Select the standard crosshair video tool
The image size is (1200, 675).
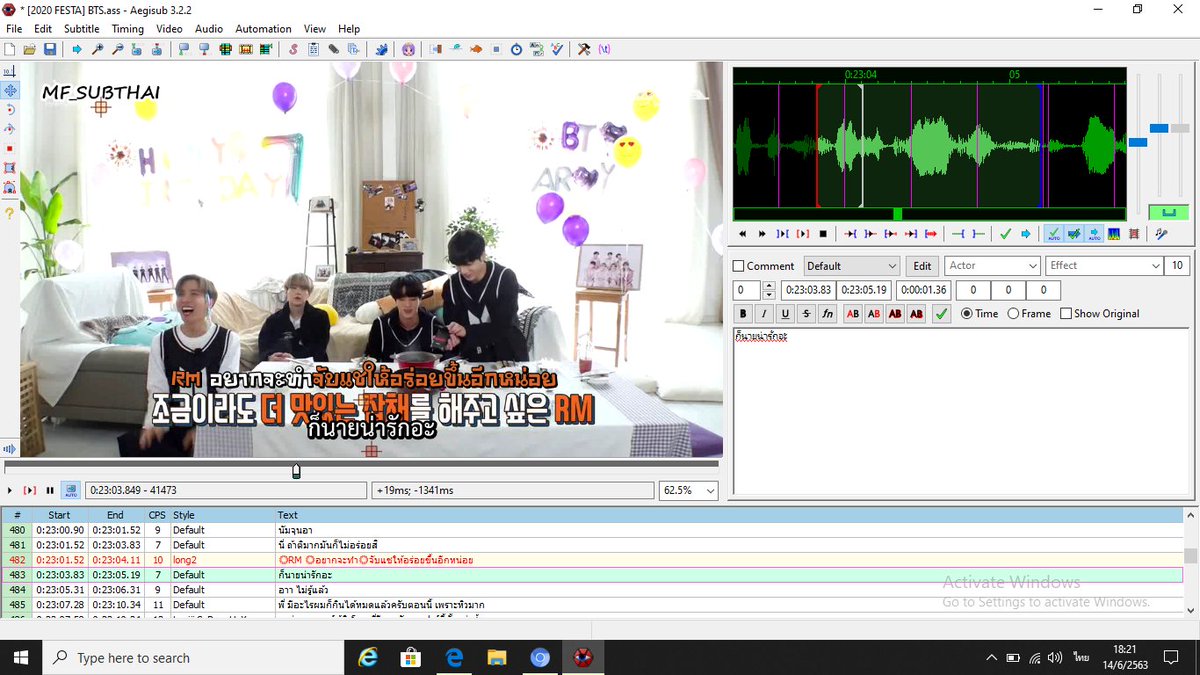9,71
